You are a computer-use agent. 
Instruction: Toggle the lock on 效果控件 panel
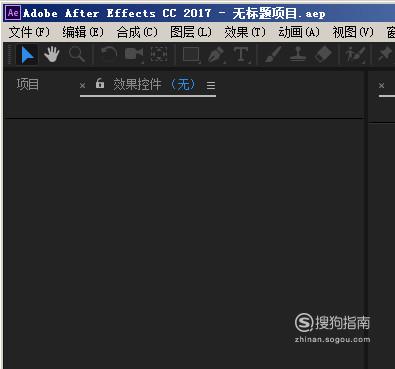(100, 83)
